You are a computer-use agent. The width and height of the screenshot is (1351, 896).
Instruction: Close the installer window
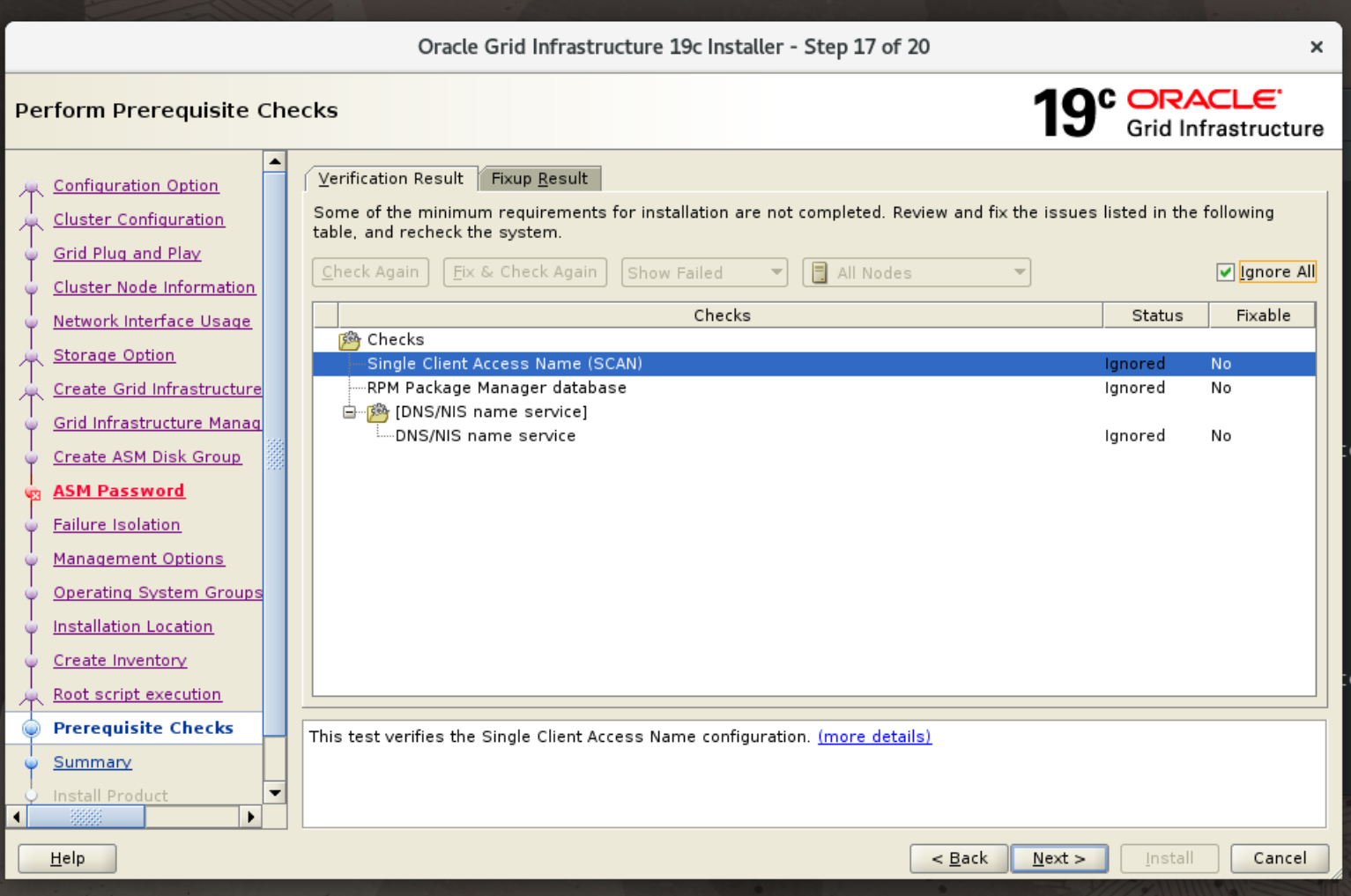click(x=1317, y=47)
